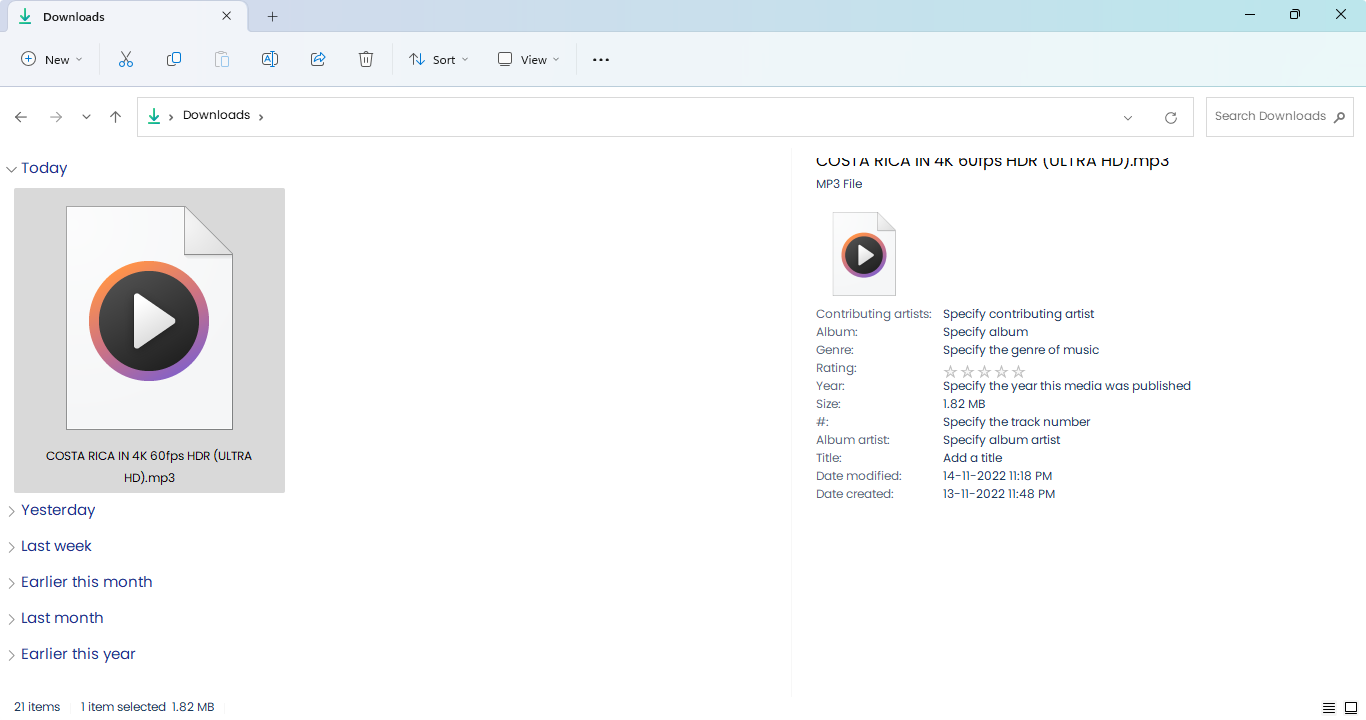The height and width of the screenshot is (720, 1366).
Task: Navigate up to the parent folder
Action: click(115, 117)
